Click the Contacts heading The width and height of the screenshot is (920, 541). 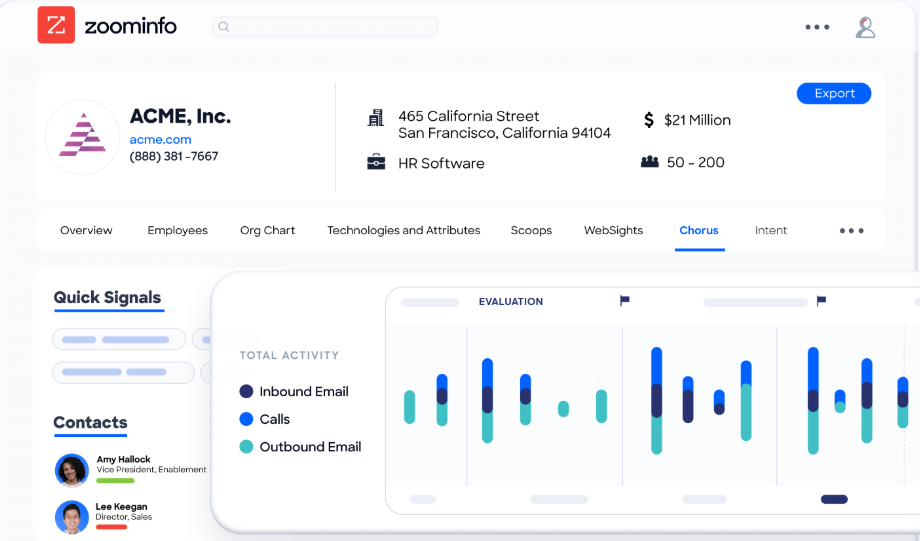click(90, 422)
